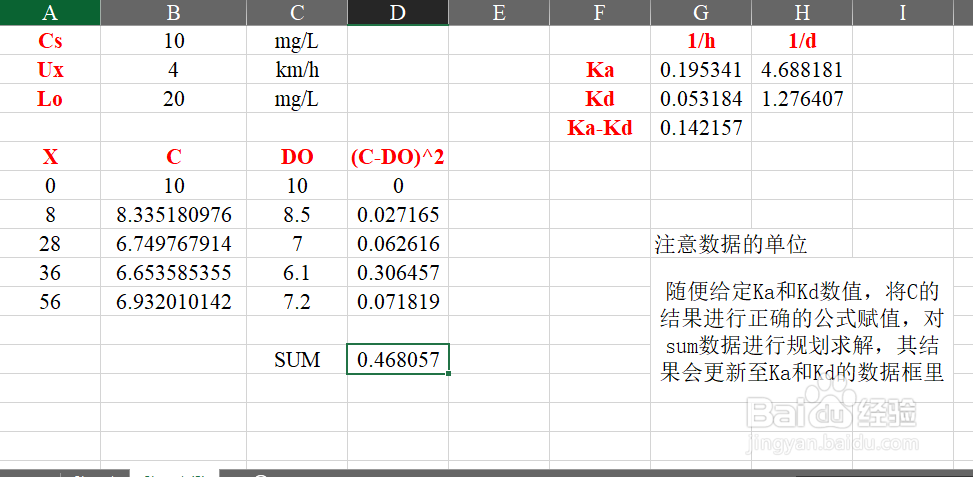Select C value 8.335180976
The height and width of the screenshot is (477, 973).
173,215
